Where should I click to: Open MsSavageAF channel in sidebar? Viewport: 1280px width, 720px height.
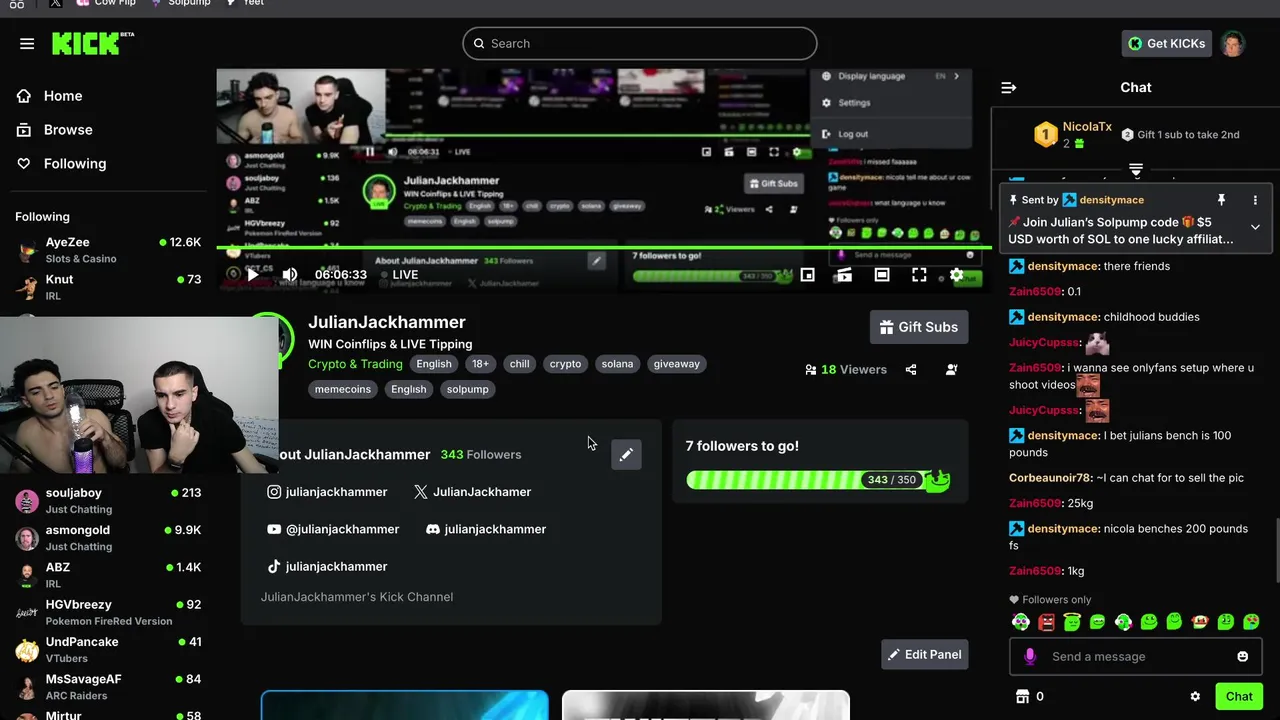tap(108, 687)
